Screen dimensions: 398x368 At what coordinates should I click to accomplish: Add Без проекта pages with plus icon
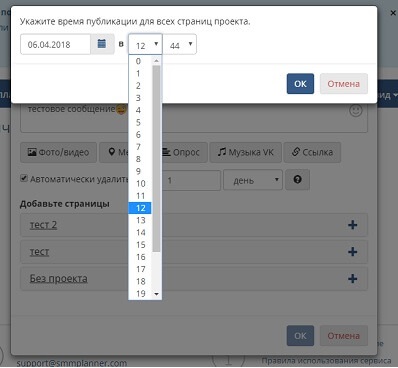click(x=353, y=279)
